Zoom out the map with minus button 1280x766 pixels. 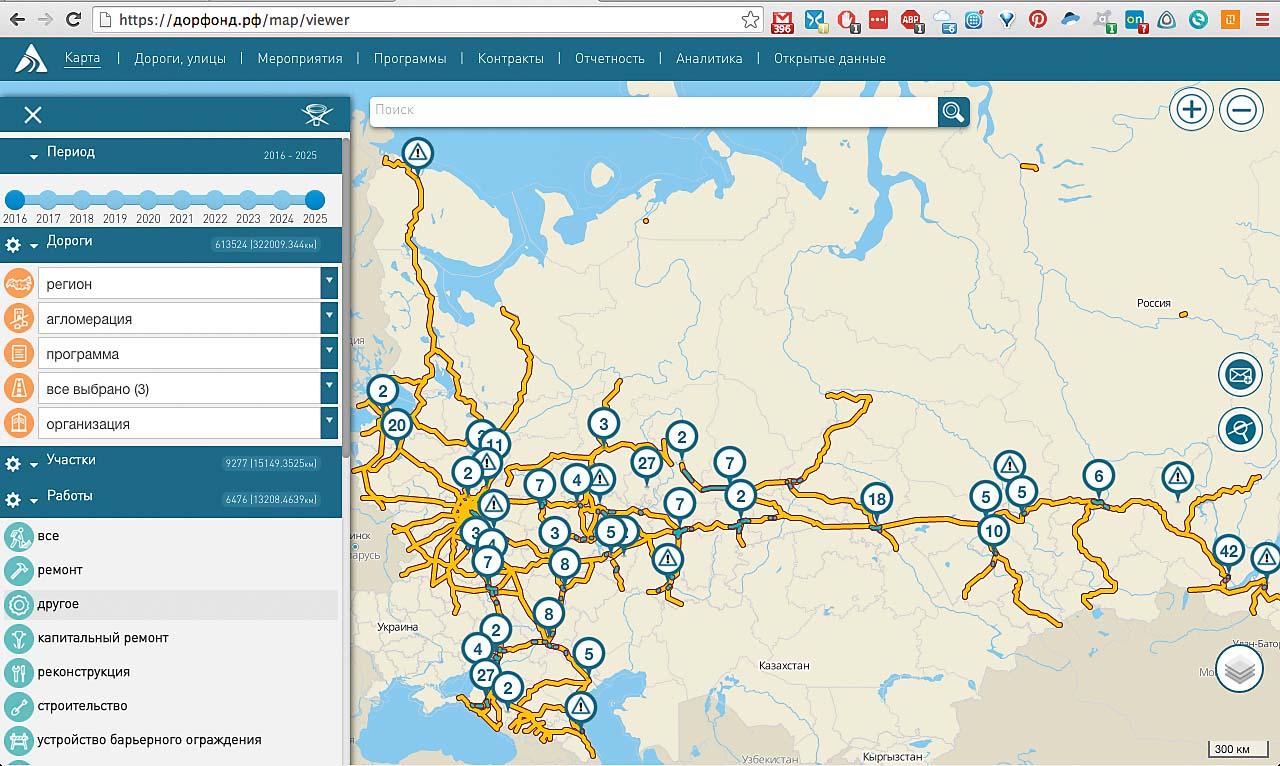click(x=1241, y=108)
